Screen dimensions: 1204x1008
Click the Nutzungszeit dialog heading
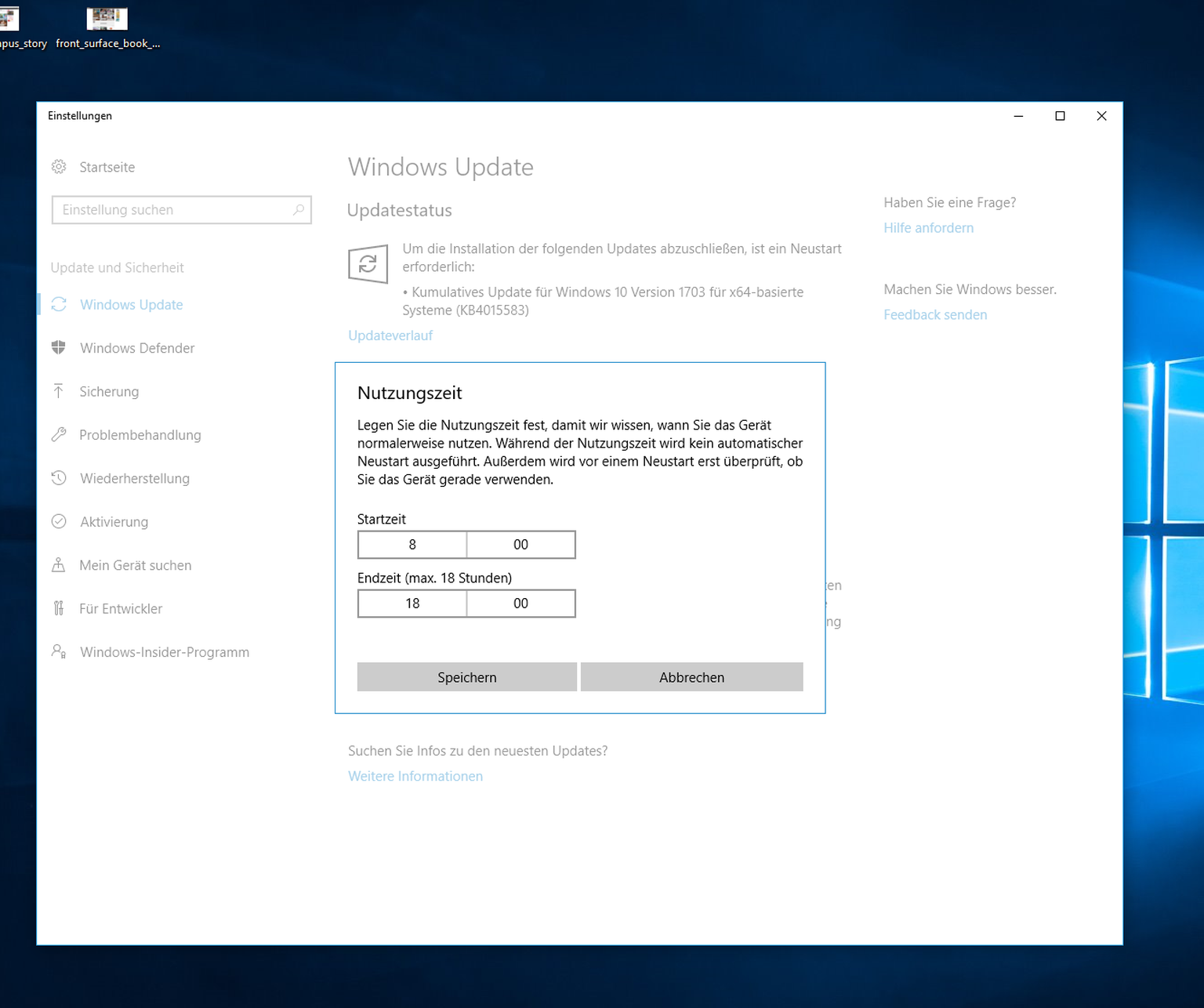pos(409,393)
